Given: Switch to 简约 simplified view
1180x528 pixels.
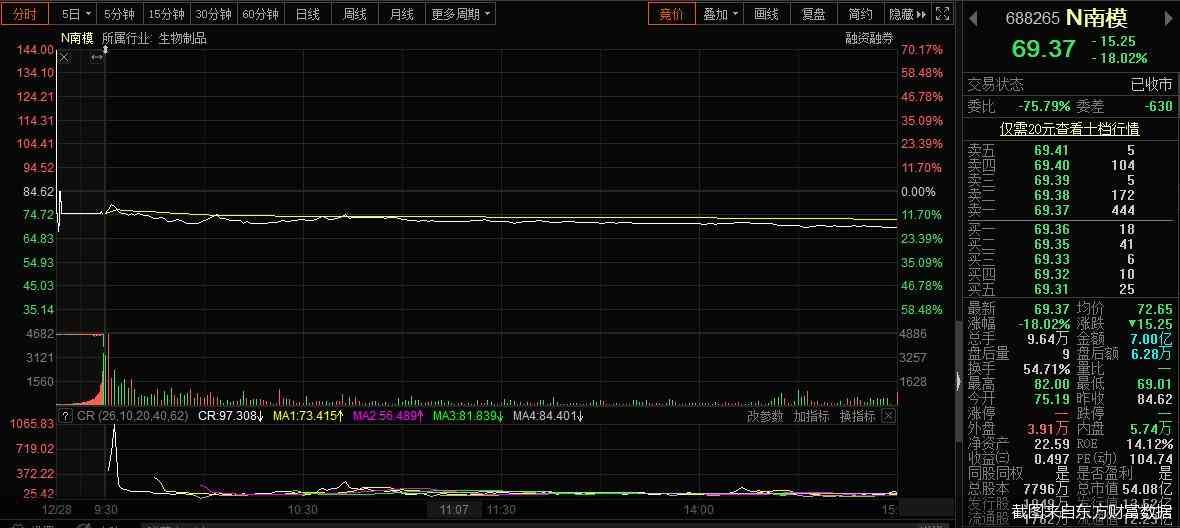Looking at the screenshot, I should 860,14.
